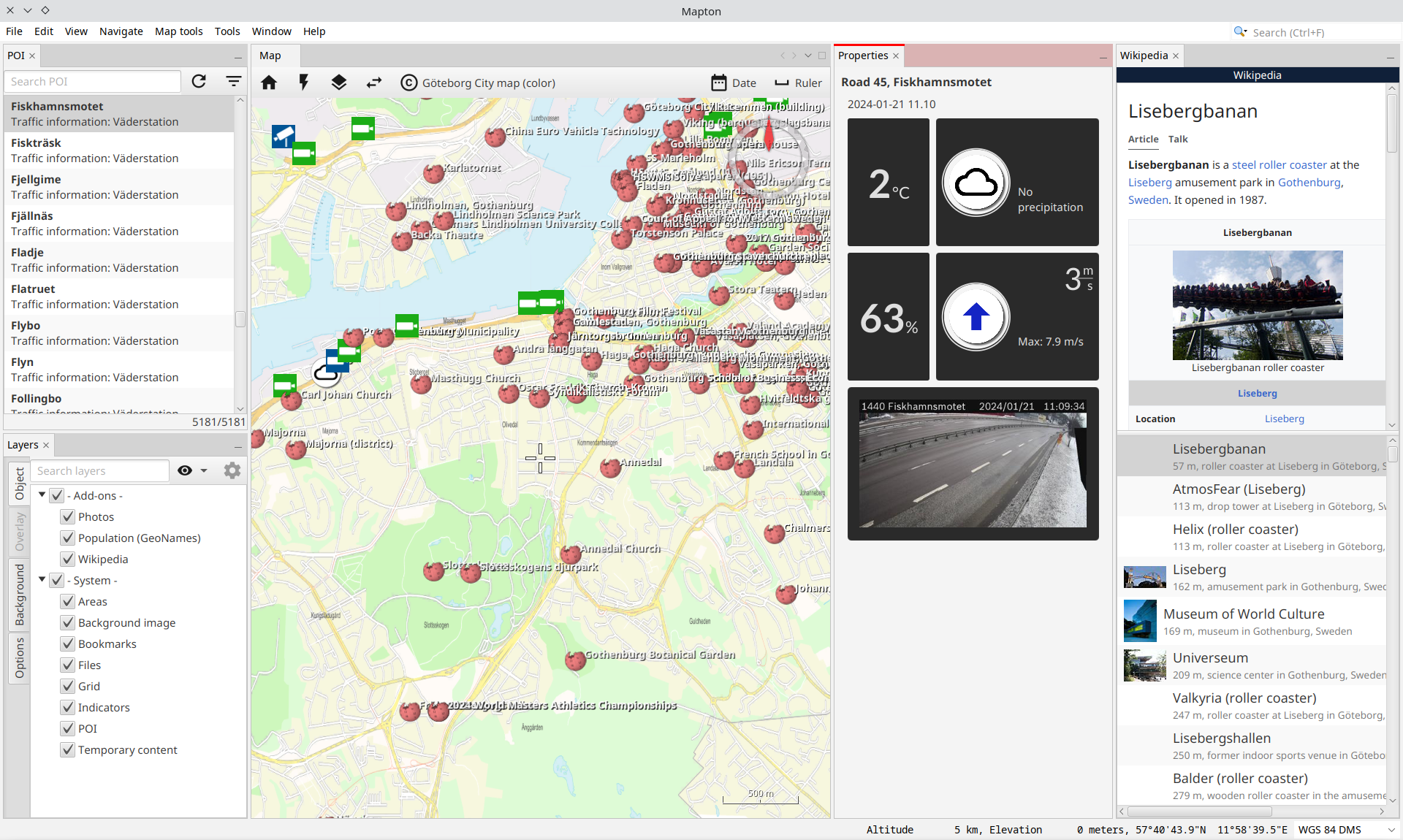Toggle the layer visibility eye icon

click(185, 470)
